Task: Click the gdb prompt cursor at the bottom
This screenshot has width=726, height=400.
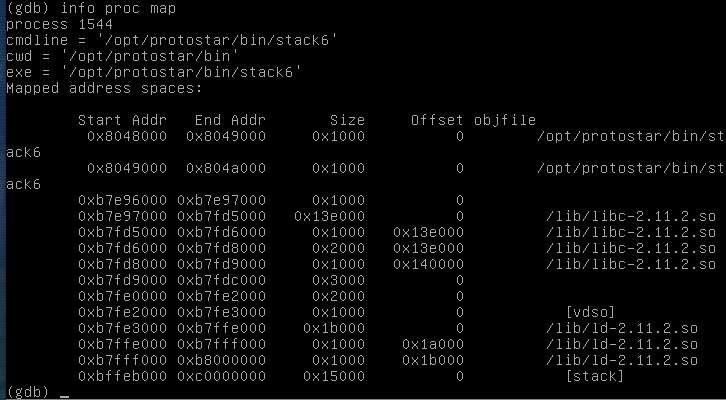Action: (64, 397)
